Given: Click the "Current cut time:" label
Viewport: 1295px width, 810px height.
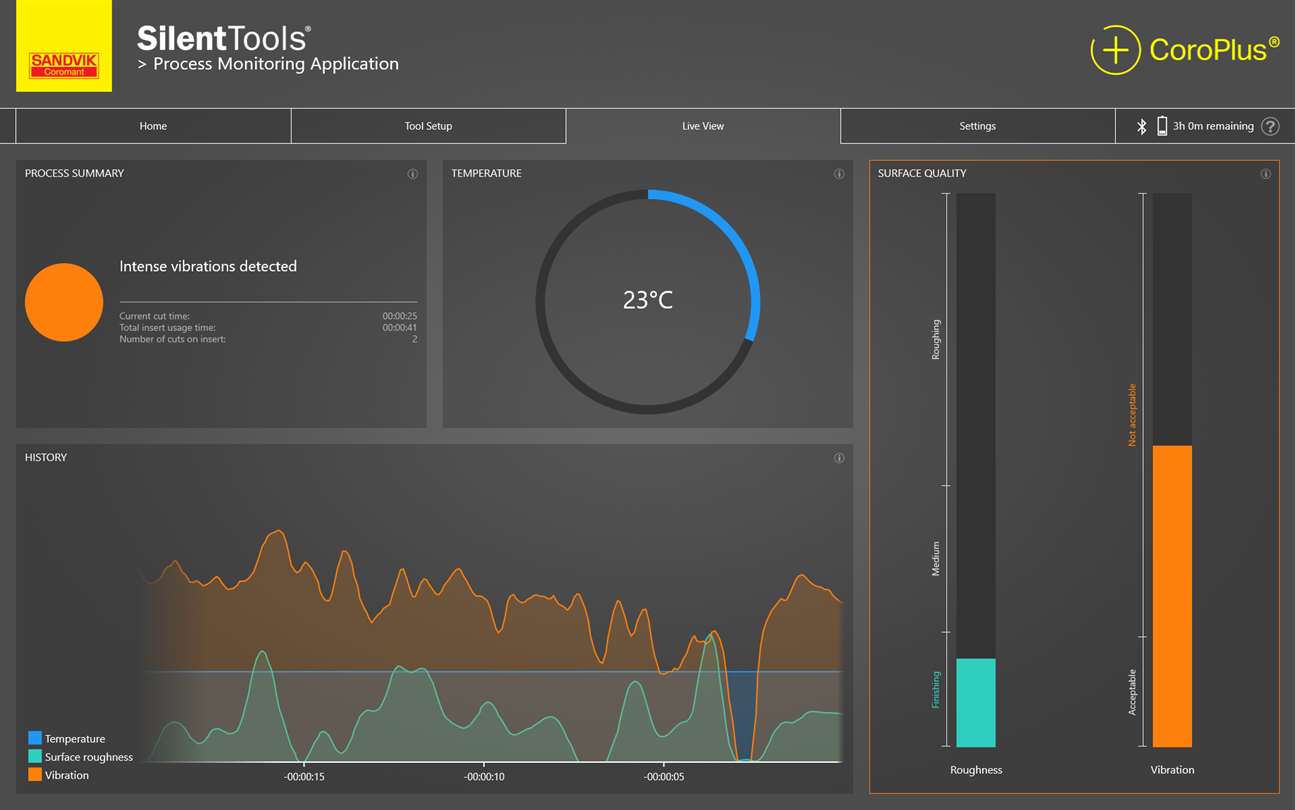Looking at the screenshot, I should (x=154, y=316).
